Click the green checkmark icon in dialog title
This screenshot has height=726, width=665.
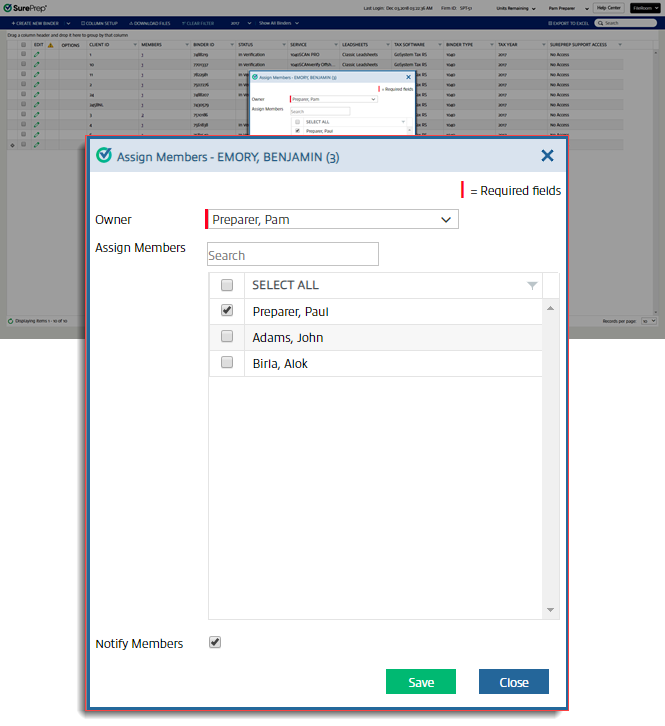[x=103, y=156]
